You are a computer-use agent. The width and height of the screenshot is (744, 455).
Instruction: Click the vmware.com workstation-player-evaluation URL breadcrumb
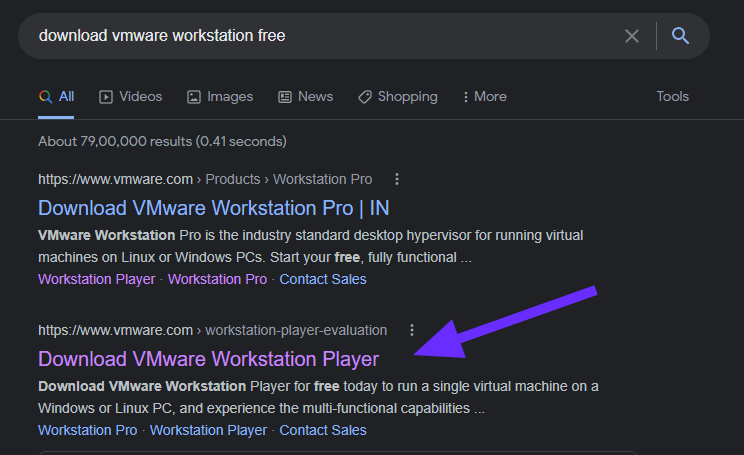click(x=213, y=330)
